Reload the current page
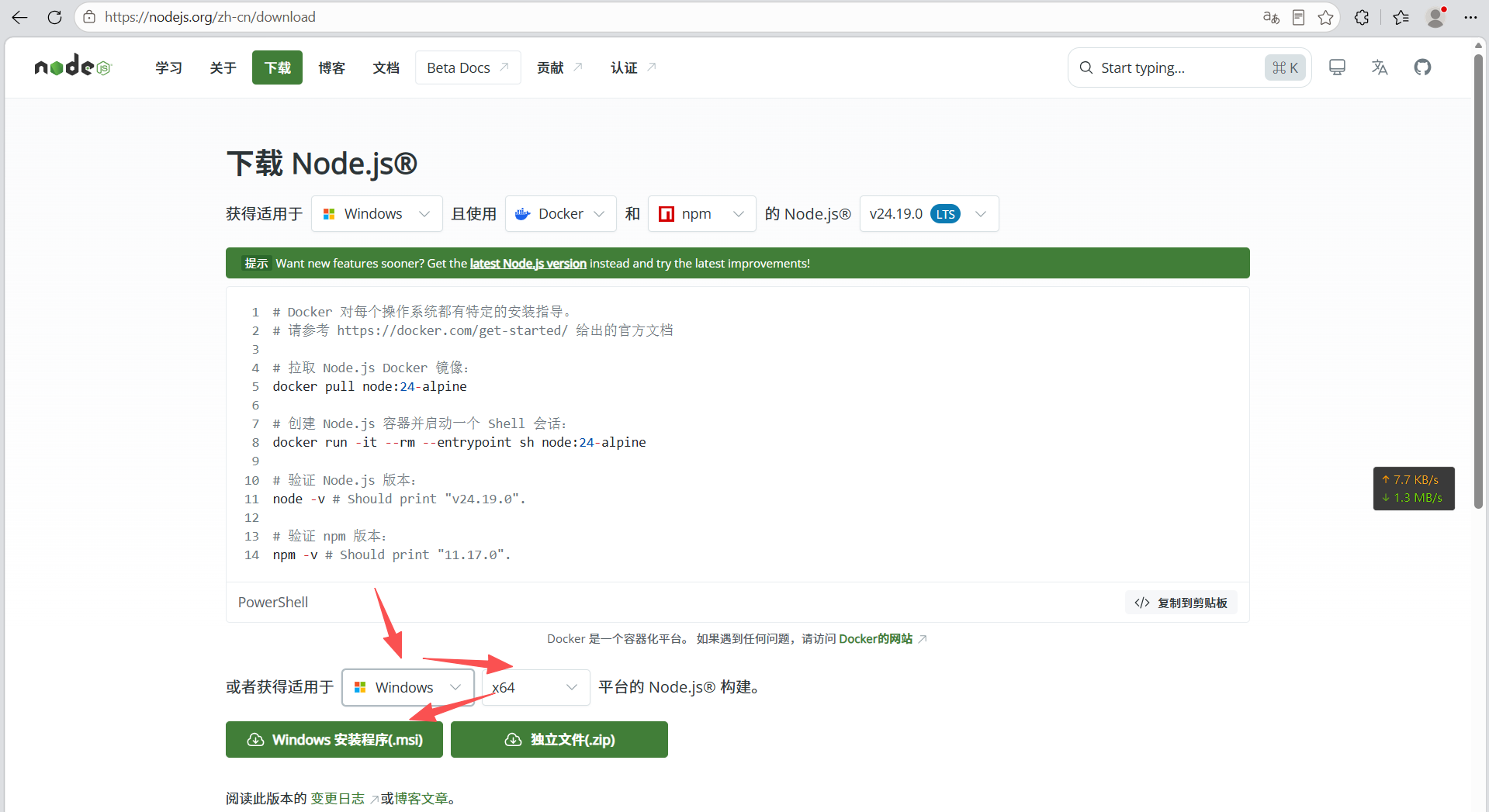The image size is (1489, 812). (x=54, y=17)
